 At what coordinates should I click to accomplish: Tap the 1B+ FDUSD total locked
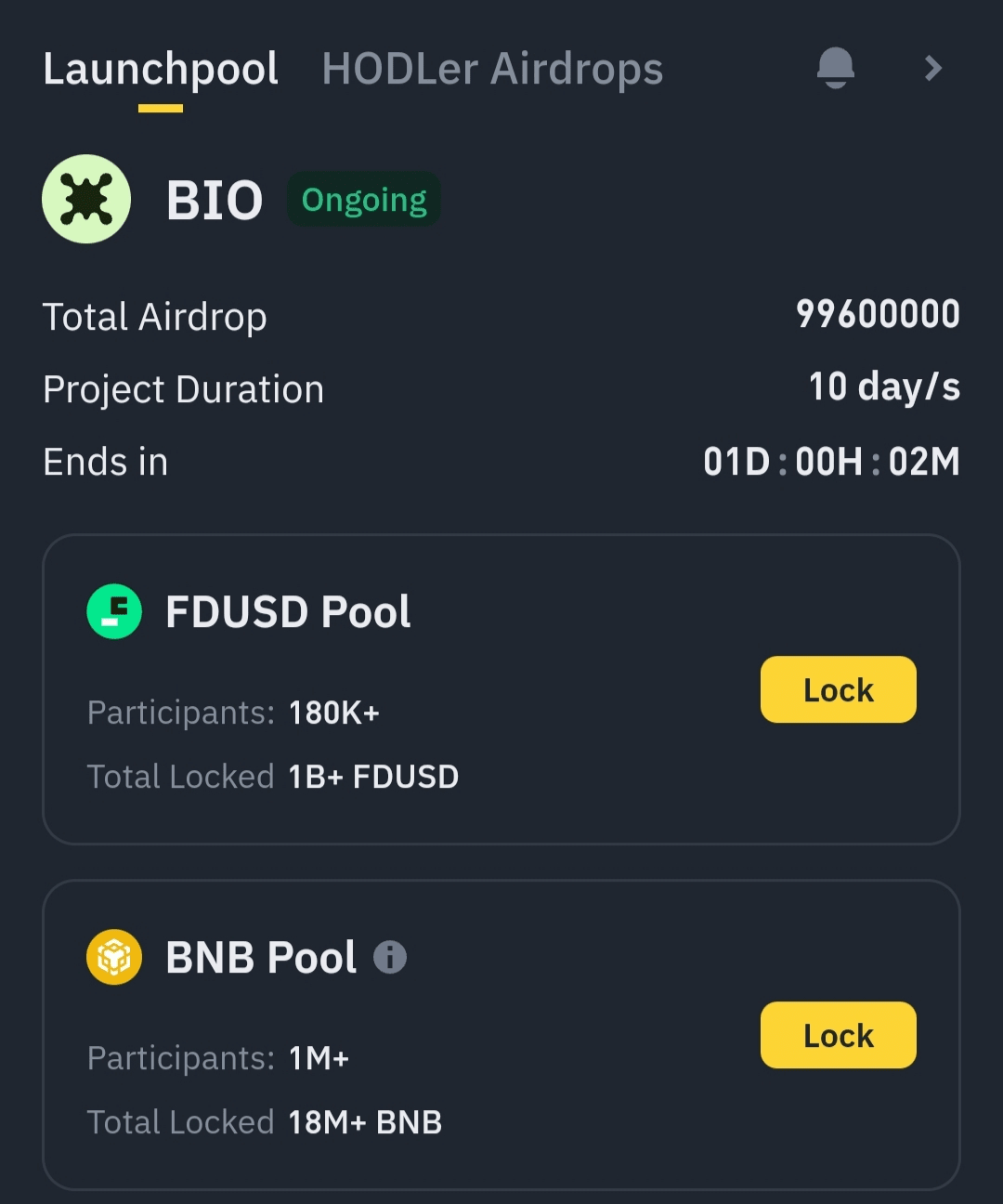(x=373, y=777)
